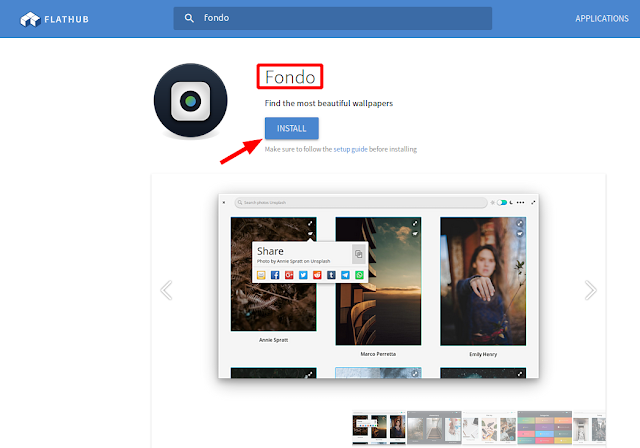The width and height of the screenshot is (640, 448).
Task: Open the APPLICATIONS menu item
Action: pyautogui.click(x=602, y=18)
